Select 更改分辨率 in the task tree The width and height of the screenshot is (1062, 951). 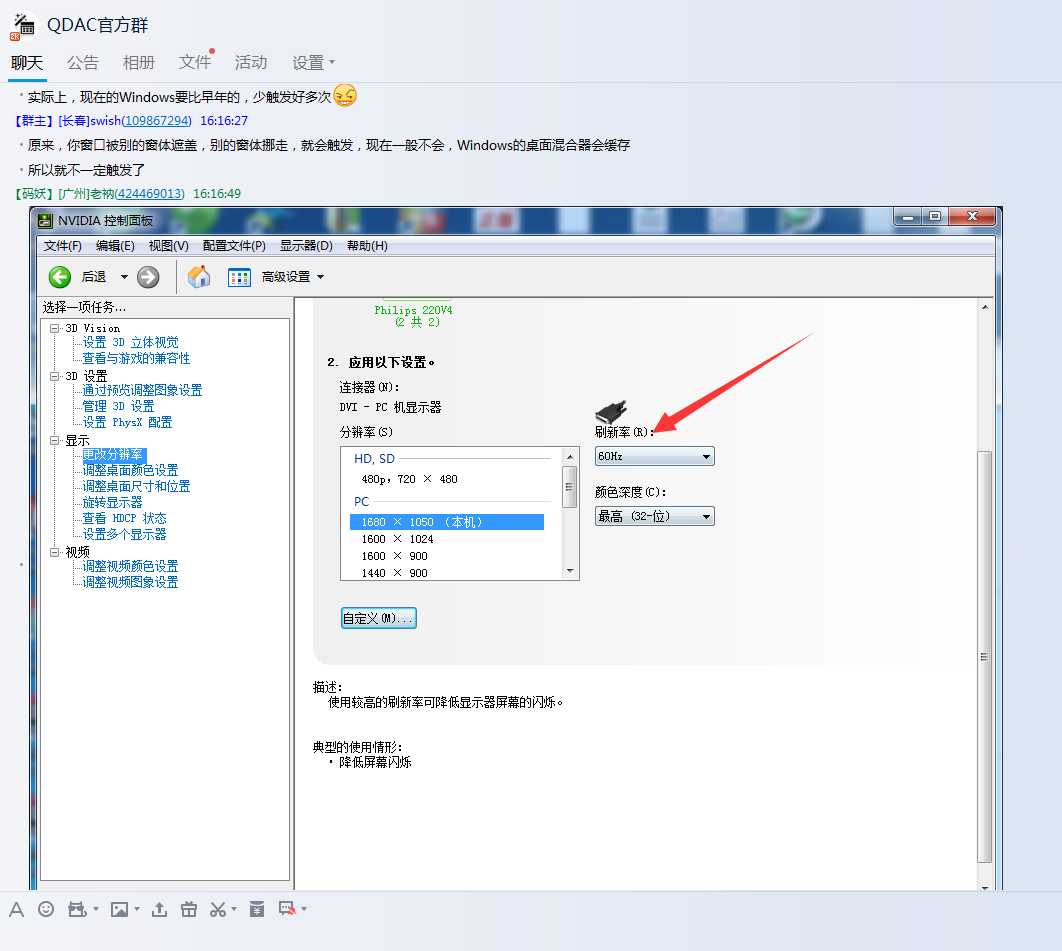[113, 455]
